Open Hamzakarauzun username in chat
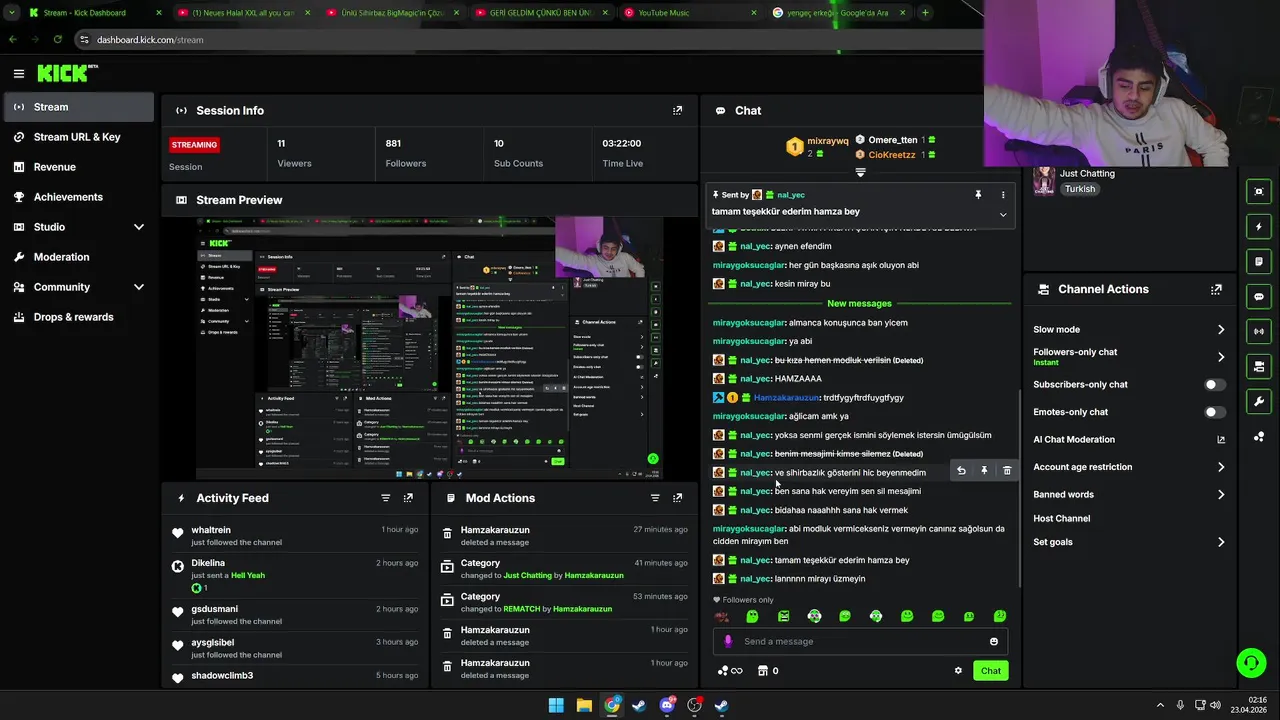 click(786, 397)
